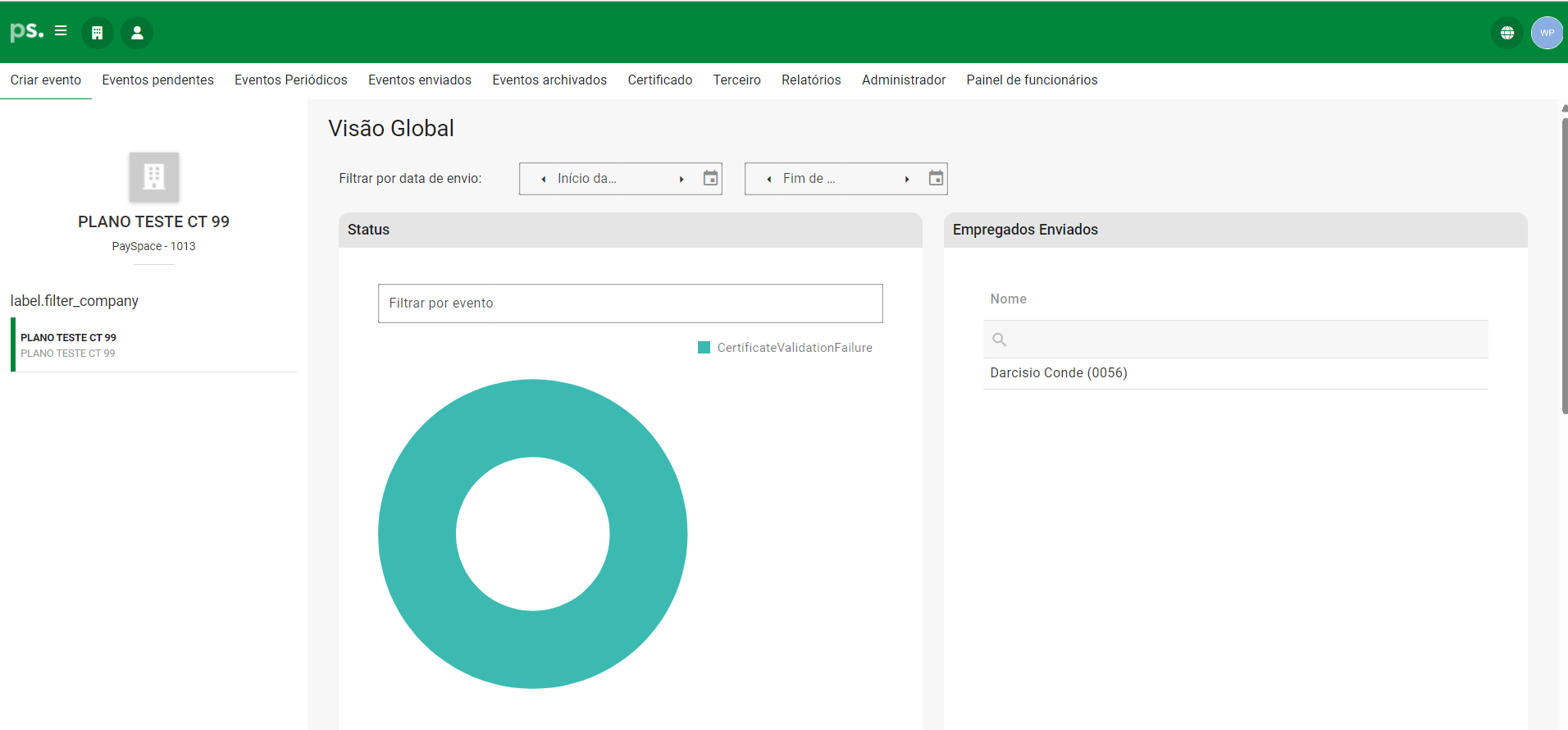This screenshot has width=1568, height=730.
Task: Step start date back with left arrow
Action: pyautogui.click(x=544, y=179)
